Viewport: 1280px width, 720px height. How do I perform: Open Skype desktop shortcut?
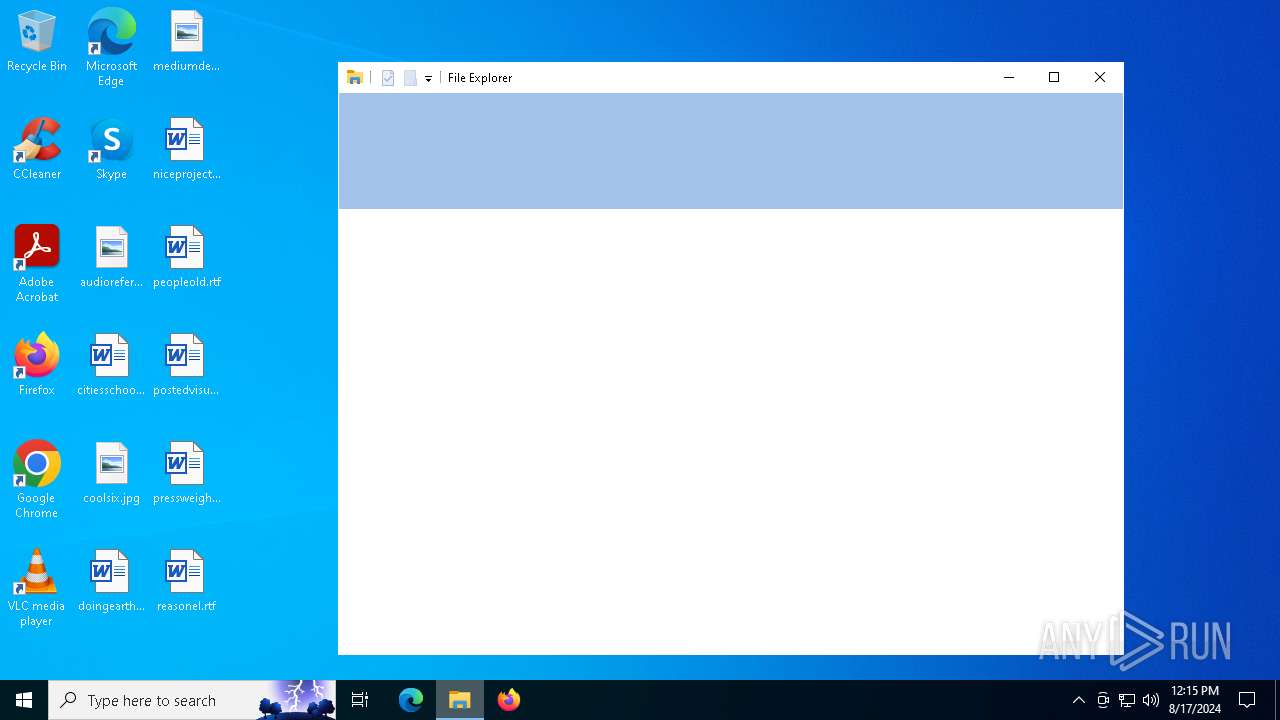(111, 150)
